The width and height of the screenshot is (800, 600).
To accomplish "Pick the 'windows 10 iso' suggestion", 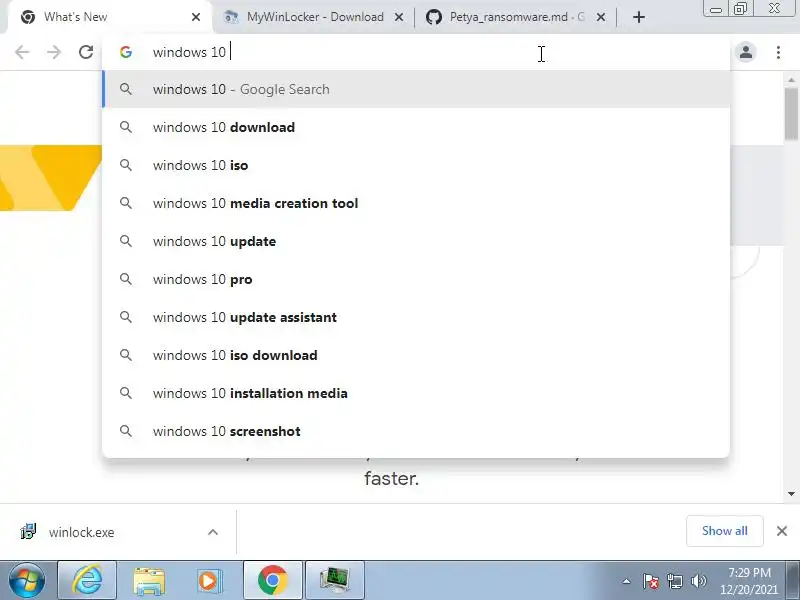I will click(416, 165).
